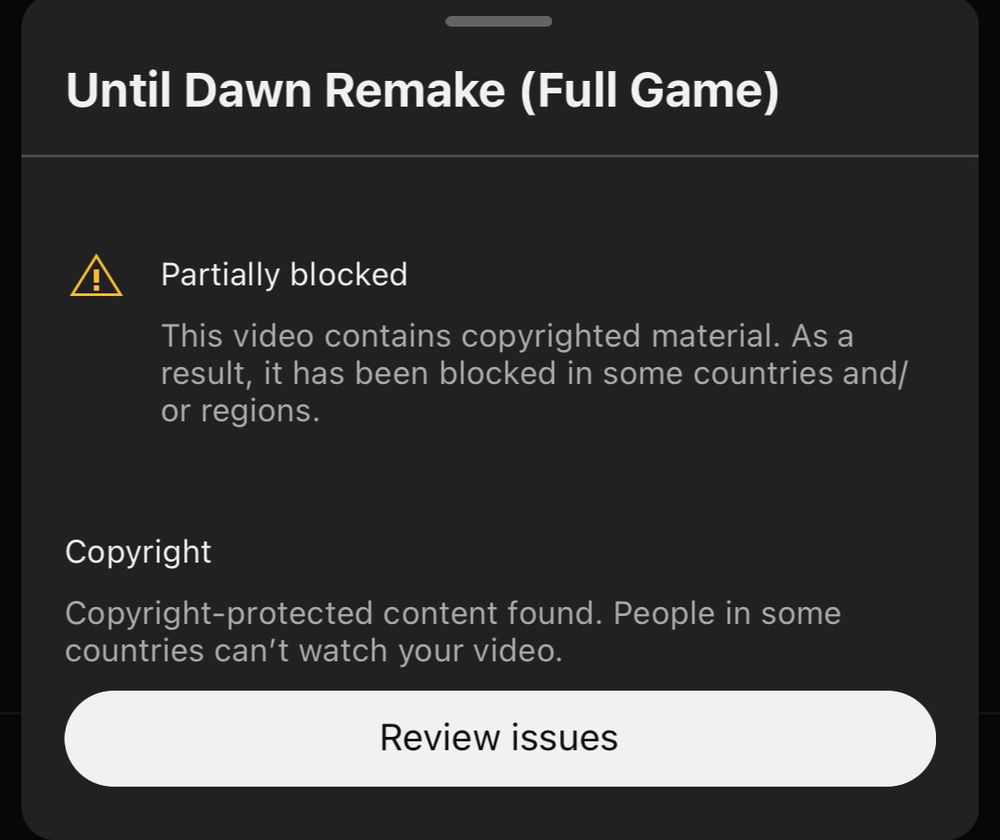1000x840 pixels.
Task: Click the text "countries can't watch your video"
Action: click(314, 651)
